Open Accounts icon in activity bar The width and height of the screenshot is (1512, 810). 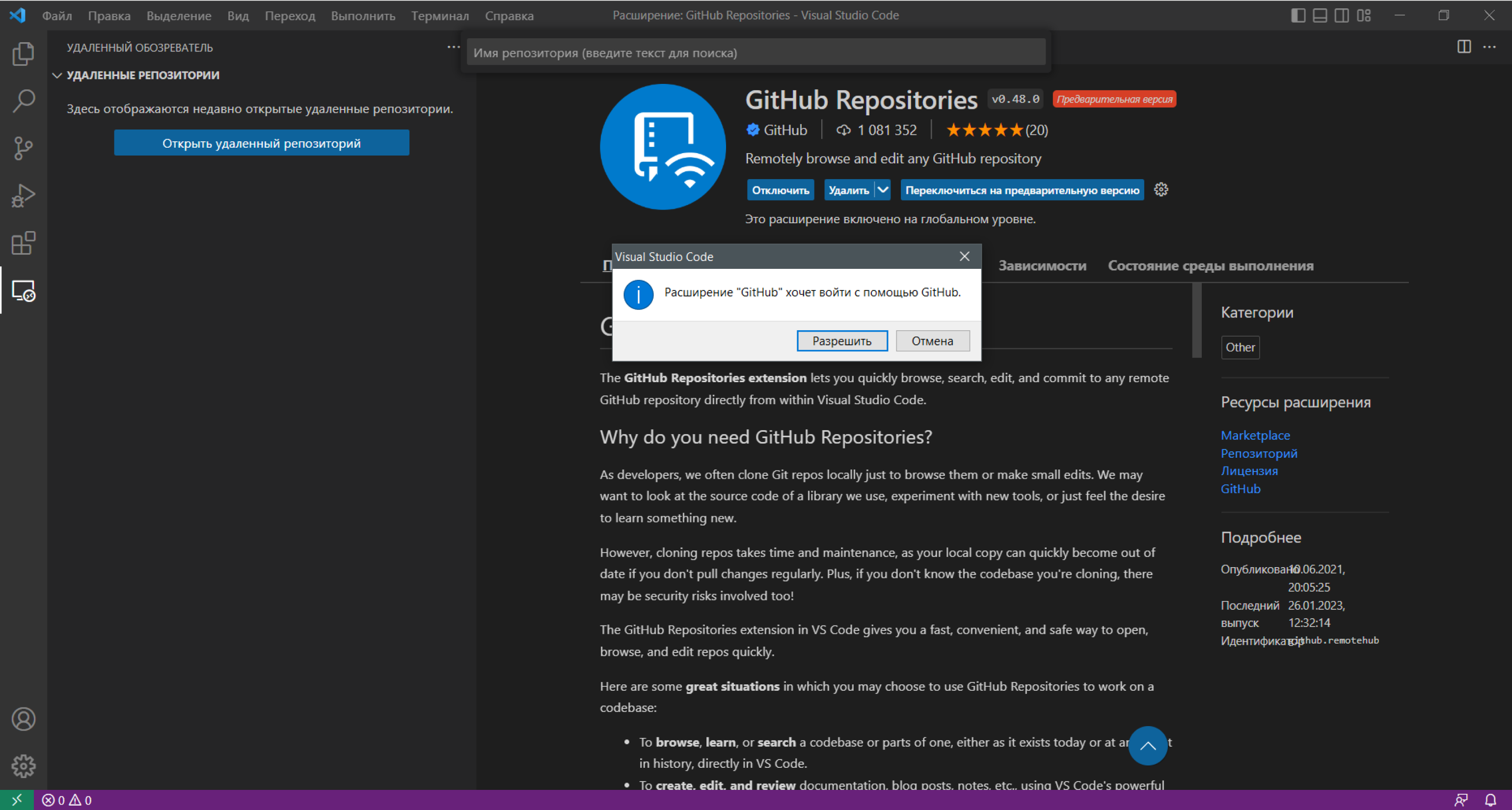click(24, 719)
